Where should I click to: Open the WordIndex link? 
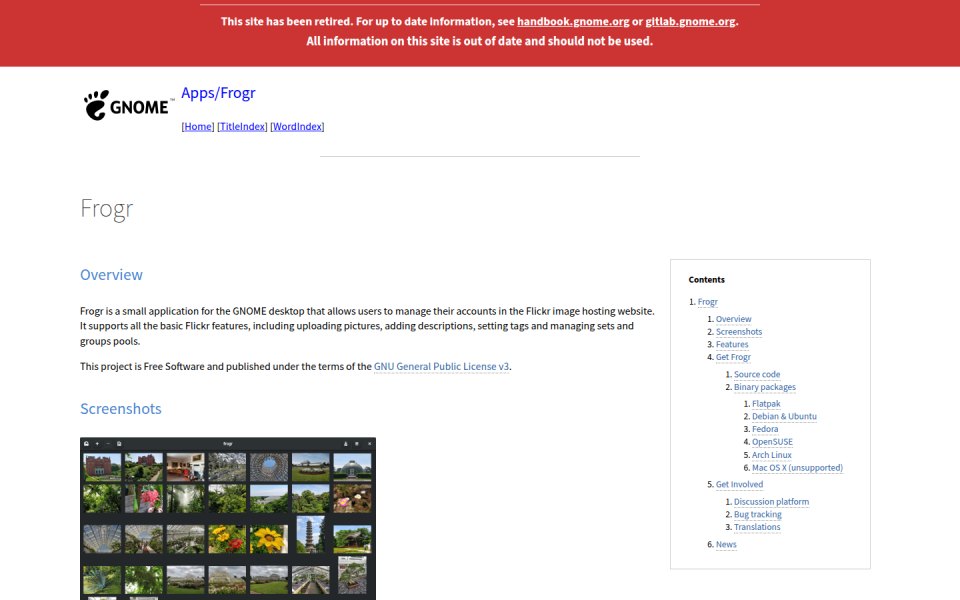[297, 126]
